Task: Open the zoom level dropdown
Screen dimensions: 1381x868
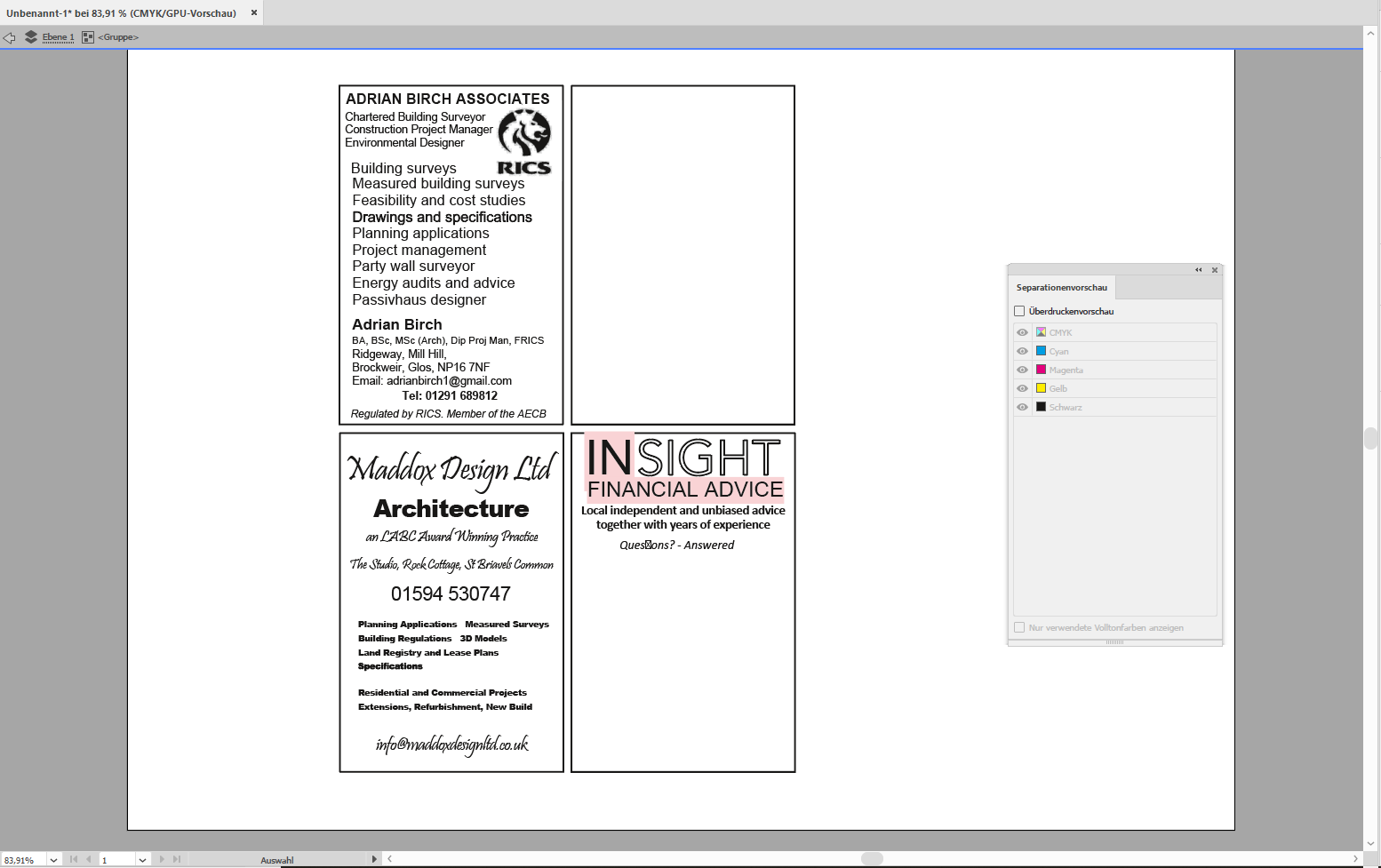Action: coord(54,860)
